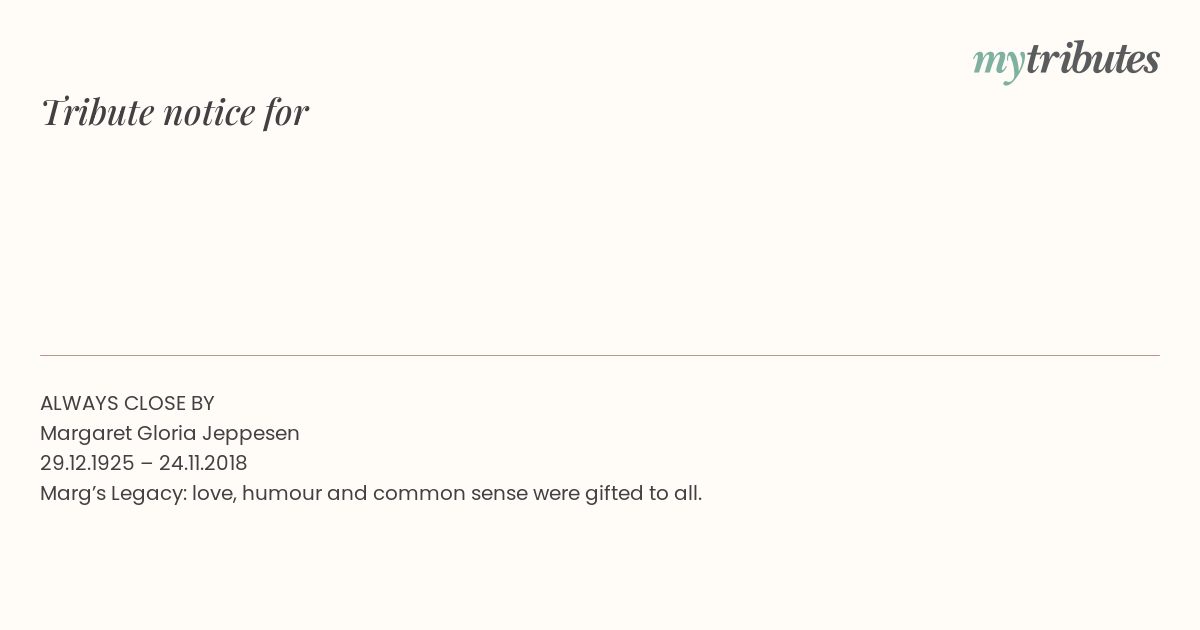The image size is (1200, 630).
Task: Select the green "my" part of logo
Action: [999, 64]
